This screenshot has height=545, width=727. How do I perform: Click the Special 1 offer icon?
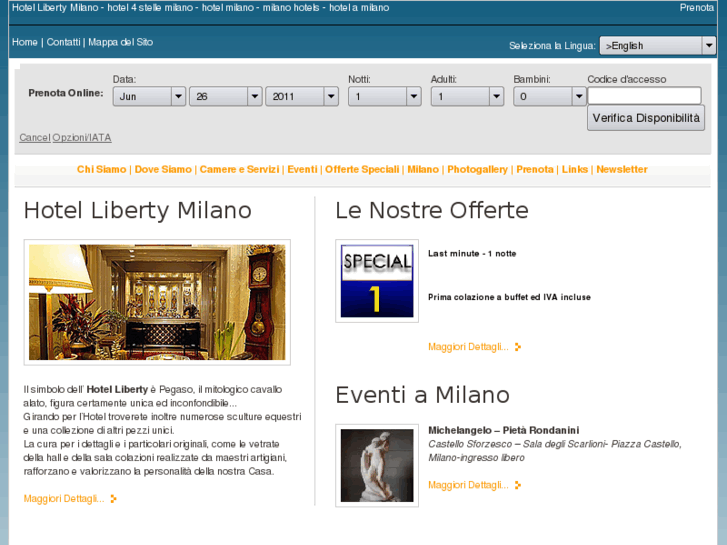tap(377, 281)
